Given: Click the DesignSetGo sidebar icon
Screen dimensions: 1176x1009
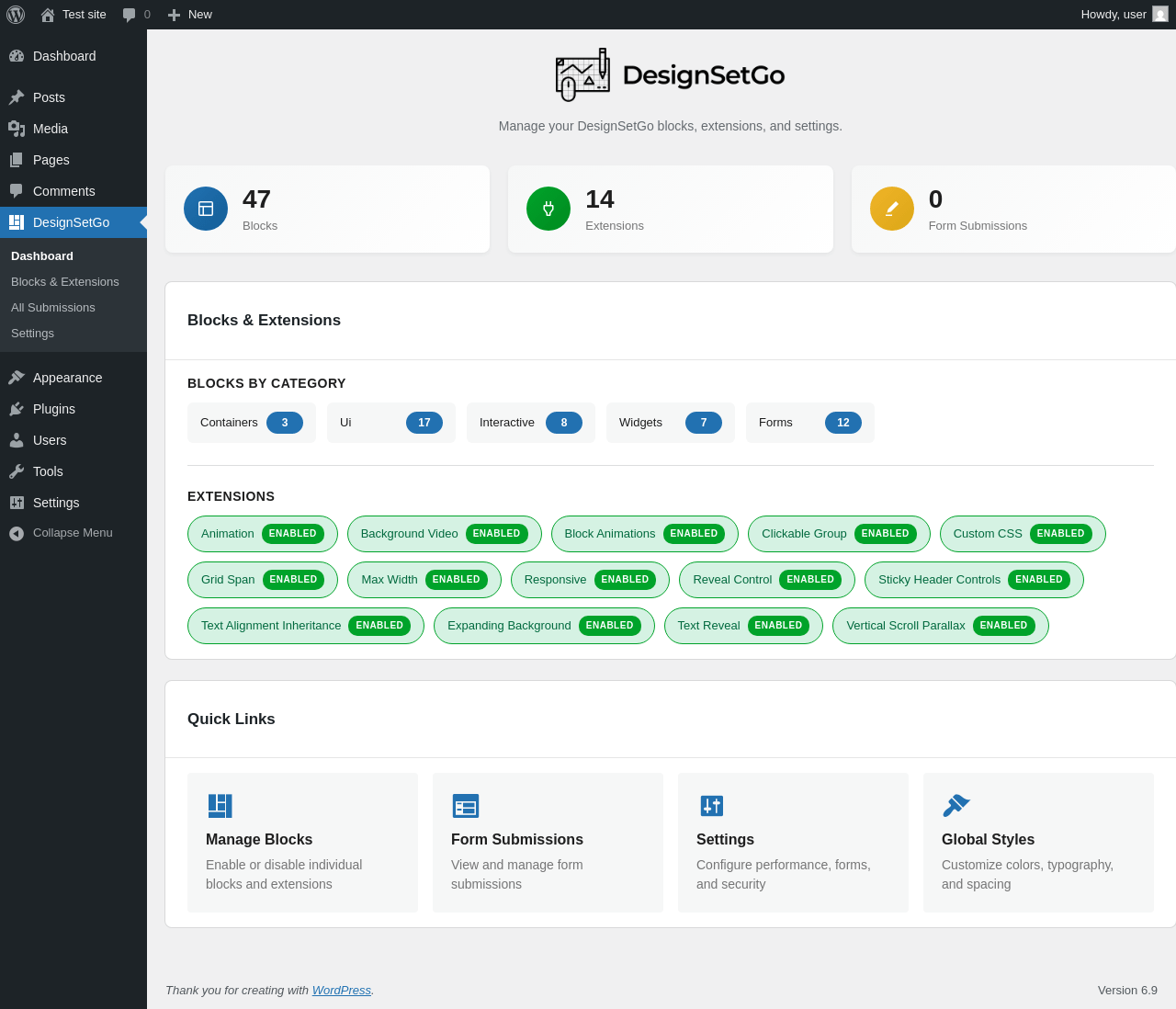Looking at the screenshot, I should point(17,222).
